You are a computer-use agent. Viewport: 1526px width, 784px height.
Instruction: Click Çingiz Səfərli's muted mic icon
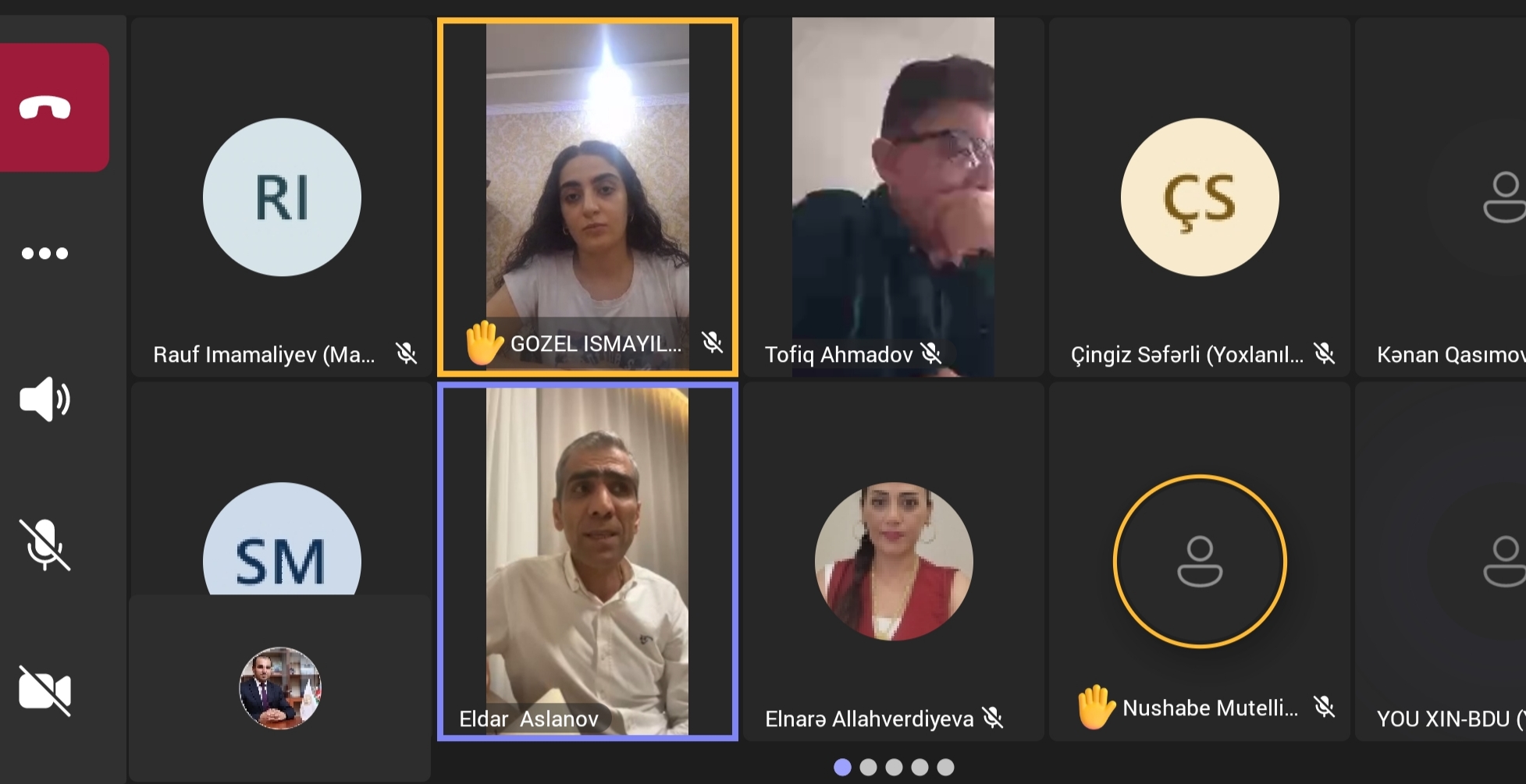[1324, 354]
